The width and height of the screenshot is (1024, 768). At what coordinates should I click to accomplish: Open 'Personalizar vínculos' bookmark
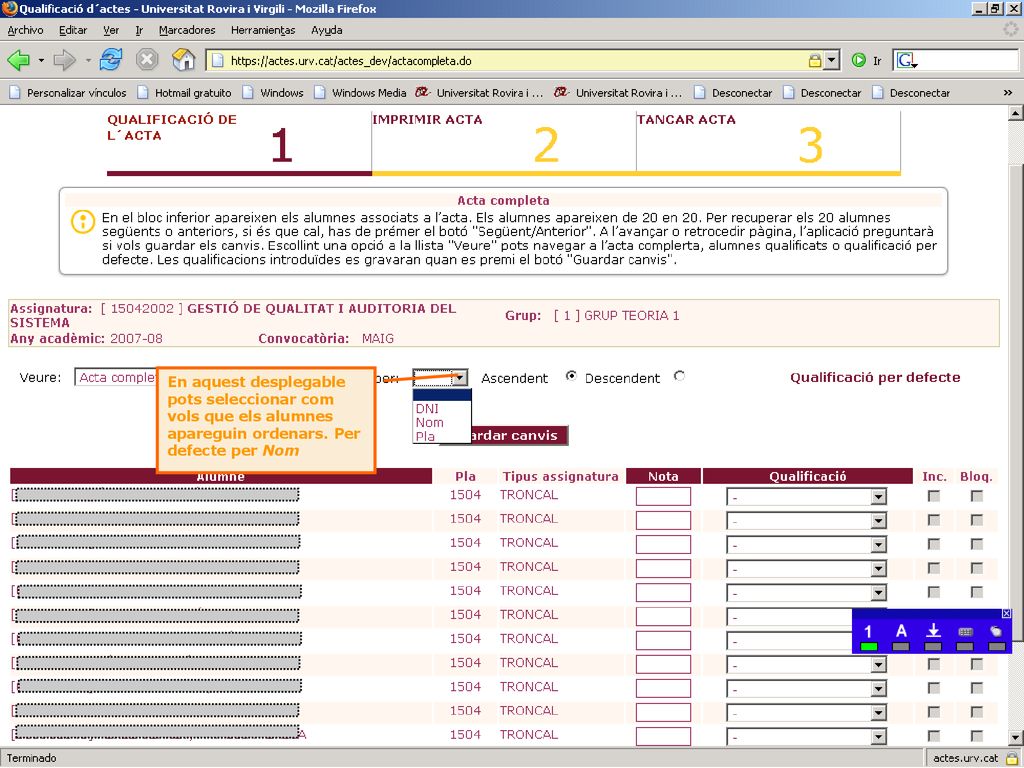point(68,93)
